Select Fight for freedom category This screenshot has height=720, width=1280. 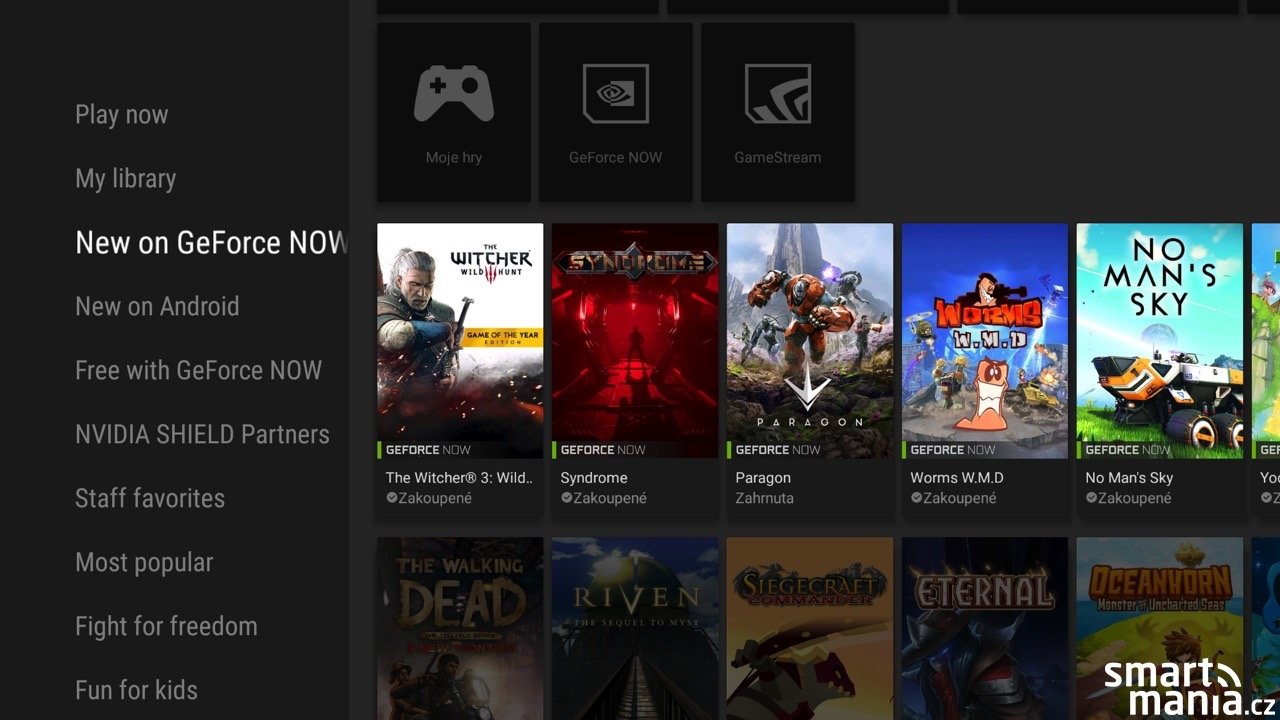[166, 626]
